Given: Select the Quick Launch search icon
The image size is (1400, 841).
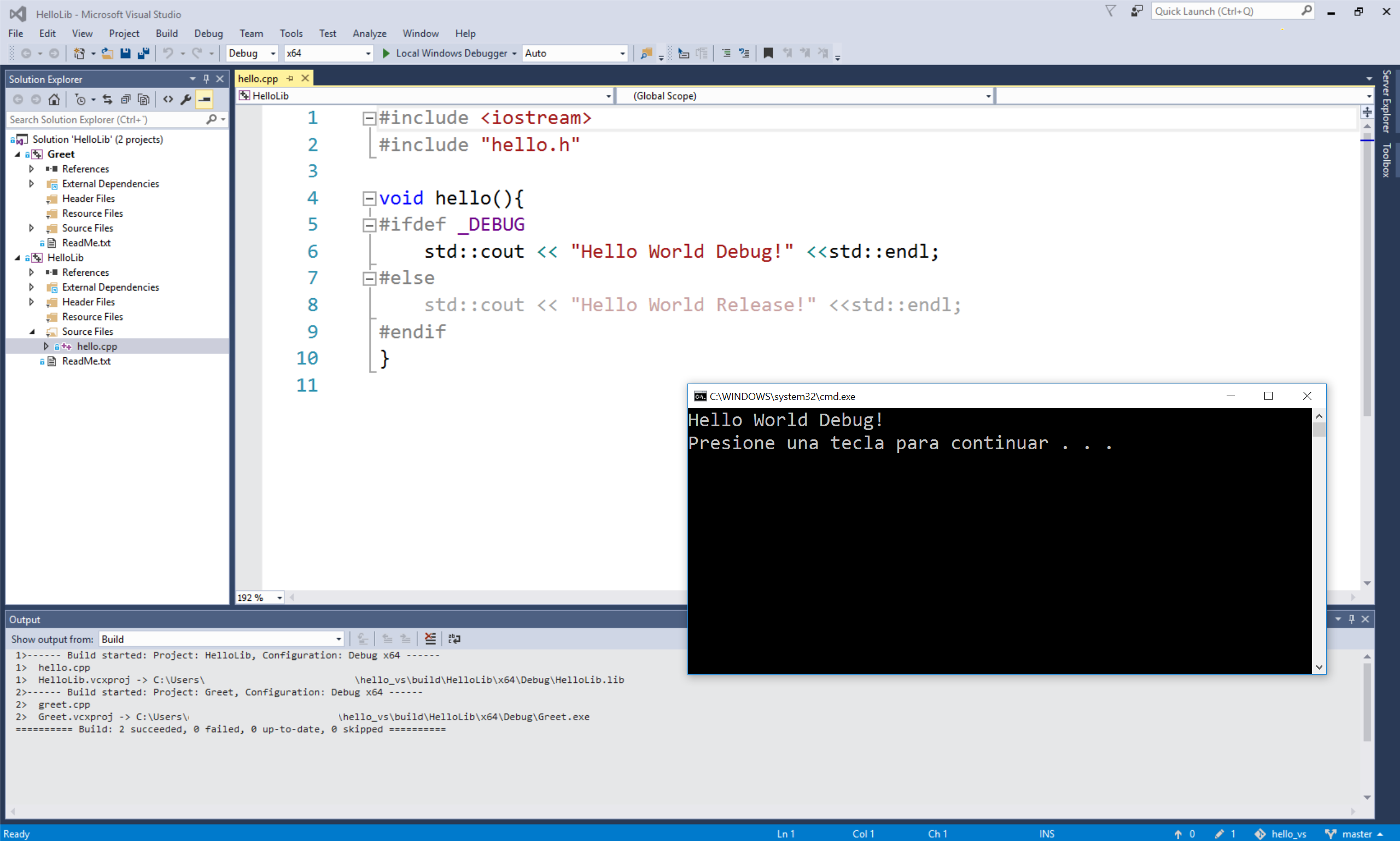Looking at the screenshot, I should pos(1306,10).
